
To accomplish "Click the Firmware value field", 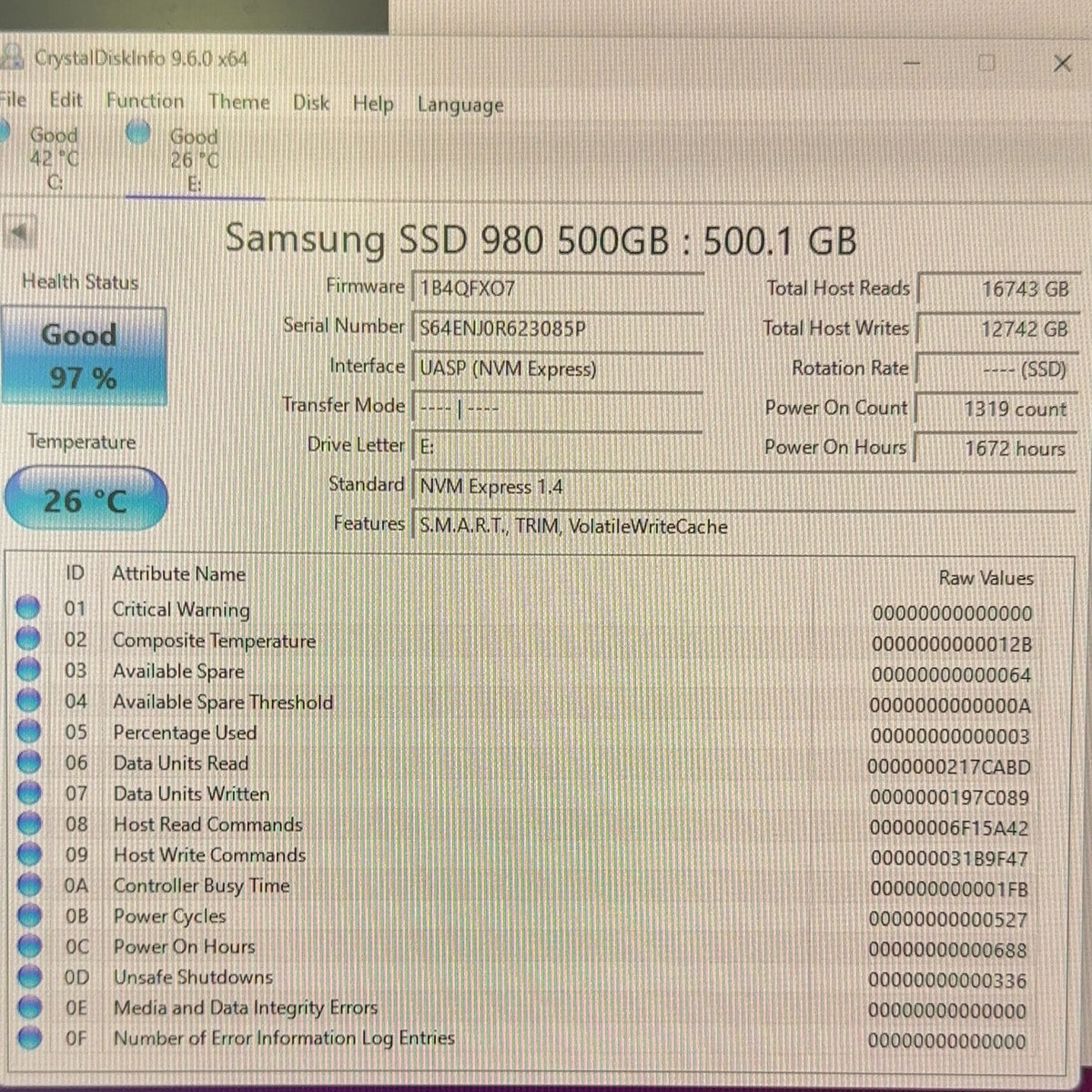I will click(558, 288).
